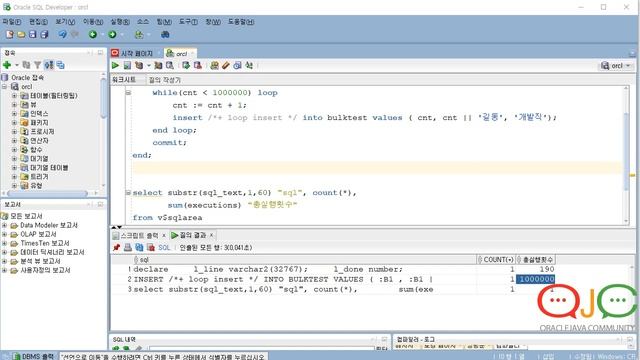Run Statement with the green play icon

click(x=116, y=65)
